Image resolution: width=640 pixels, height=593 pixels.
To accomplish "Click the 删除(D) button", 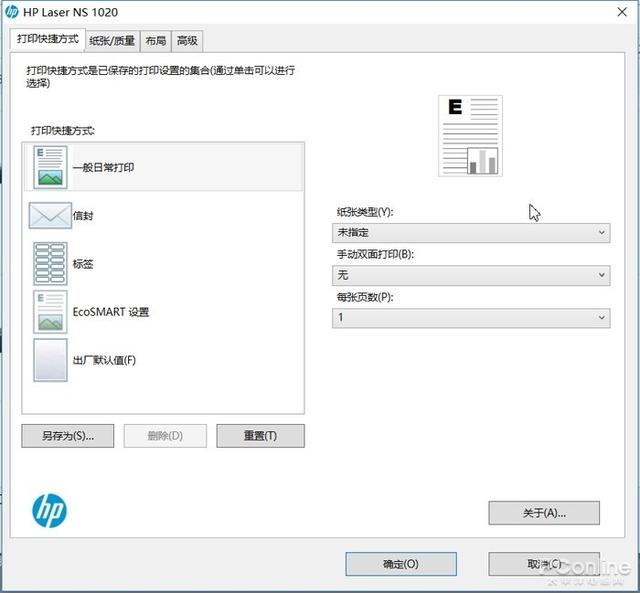I will coord(165,436).
